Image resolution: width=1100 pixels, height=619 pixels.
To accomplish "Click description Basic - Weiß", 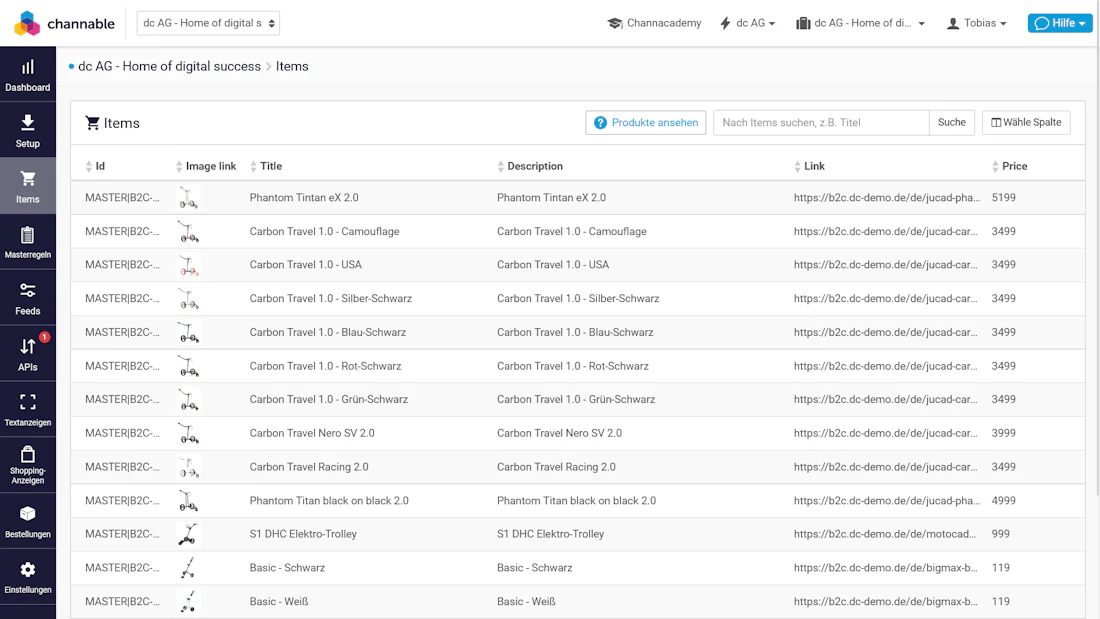I will [526, 601].
